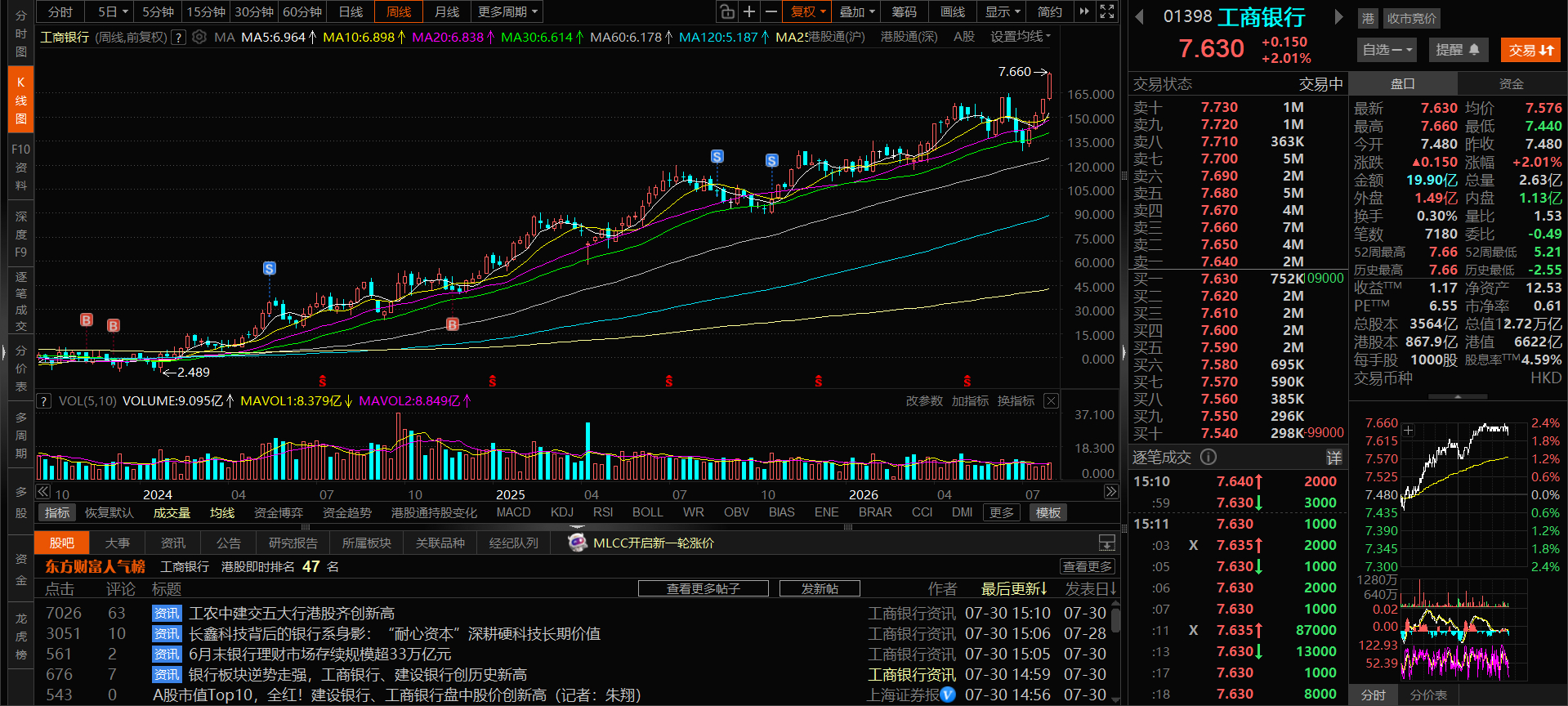The image size is (1568, 706).
Task: Go to the next stock with the right arrow
Action: (1338, 17)
